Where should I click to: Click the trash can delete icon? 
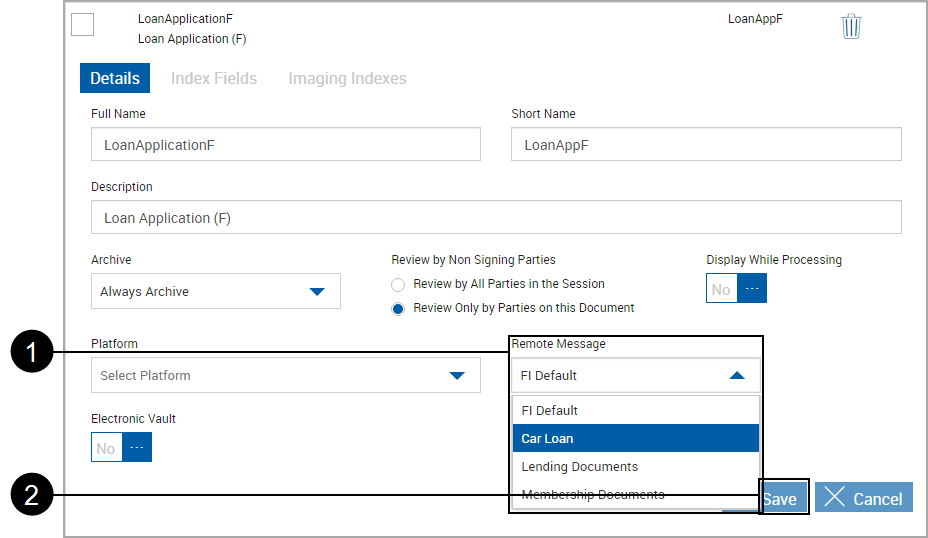851,26
